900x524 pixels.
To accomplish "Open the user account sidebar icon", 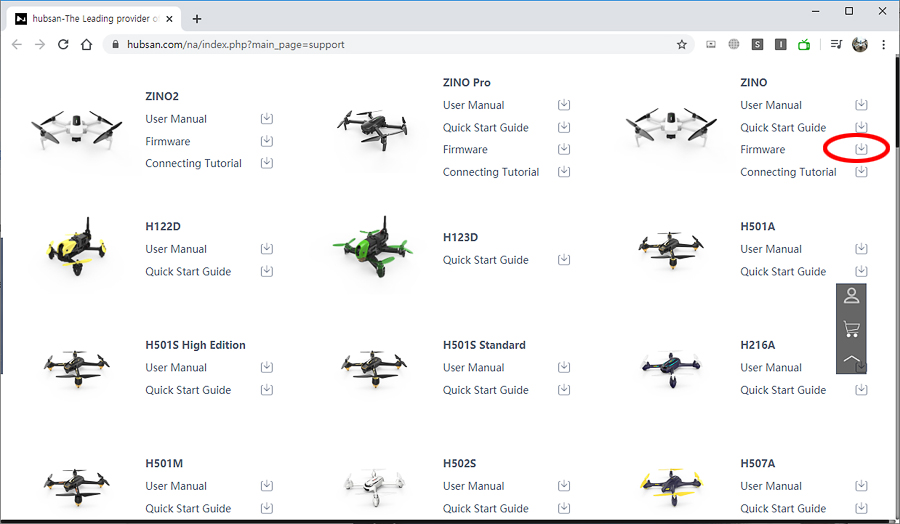I will 851,296.
